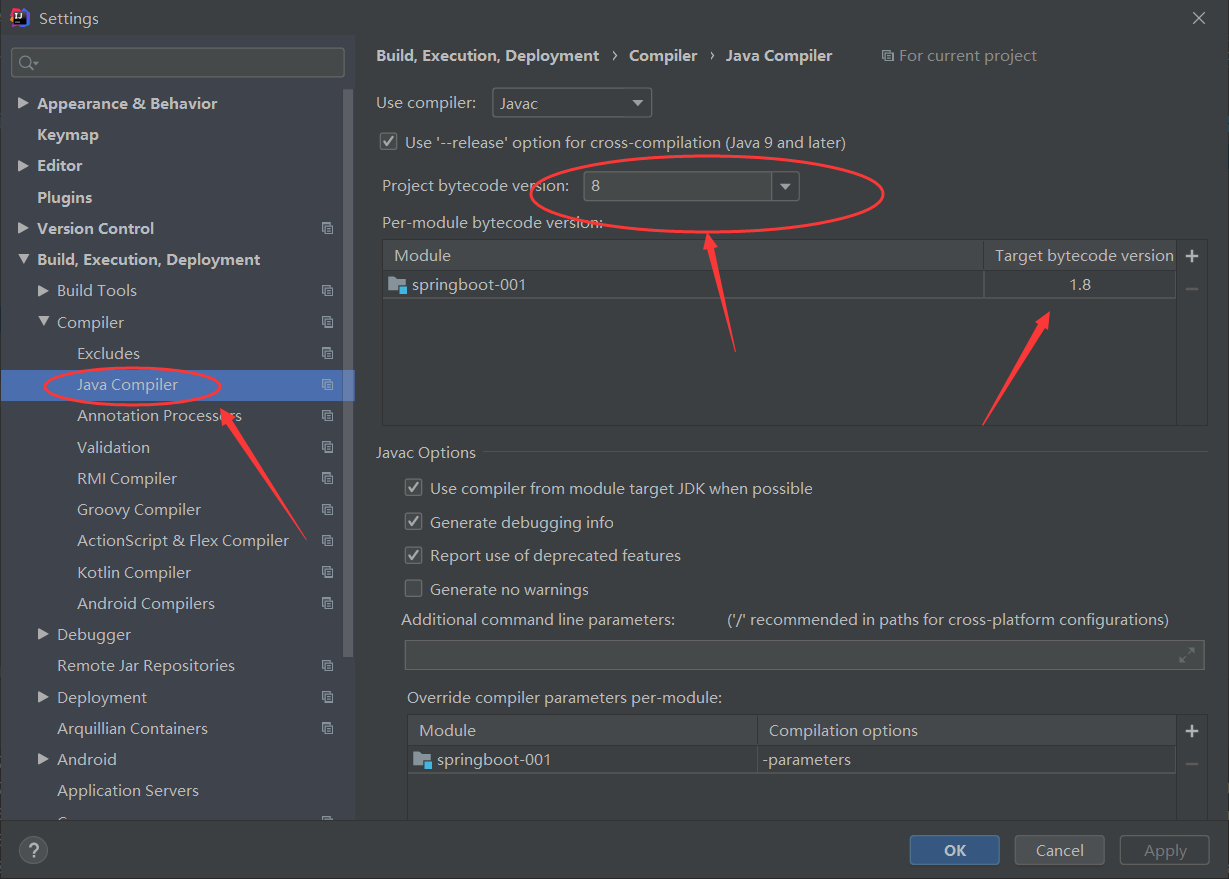Click project-level icon beside ActionScript & Flex Compiler
The image size is (1229, 879).
point(327,540)
